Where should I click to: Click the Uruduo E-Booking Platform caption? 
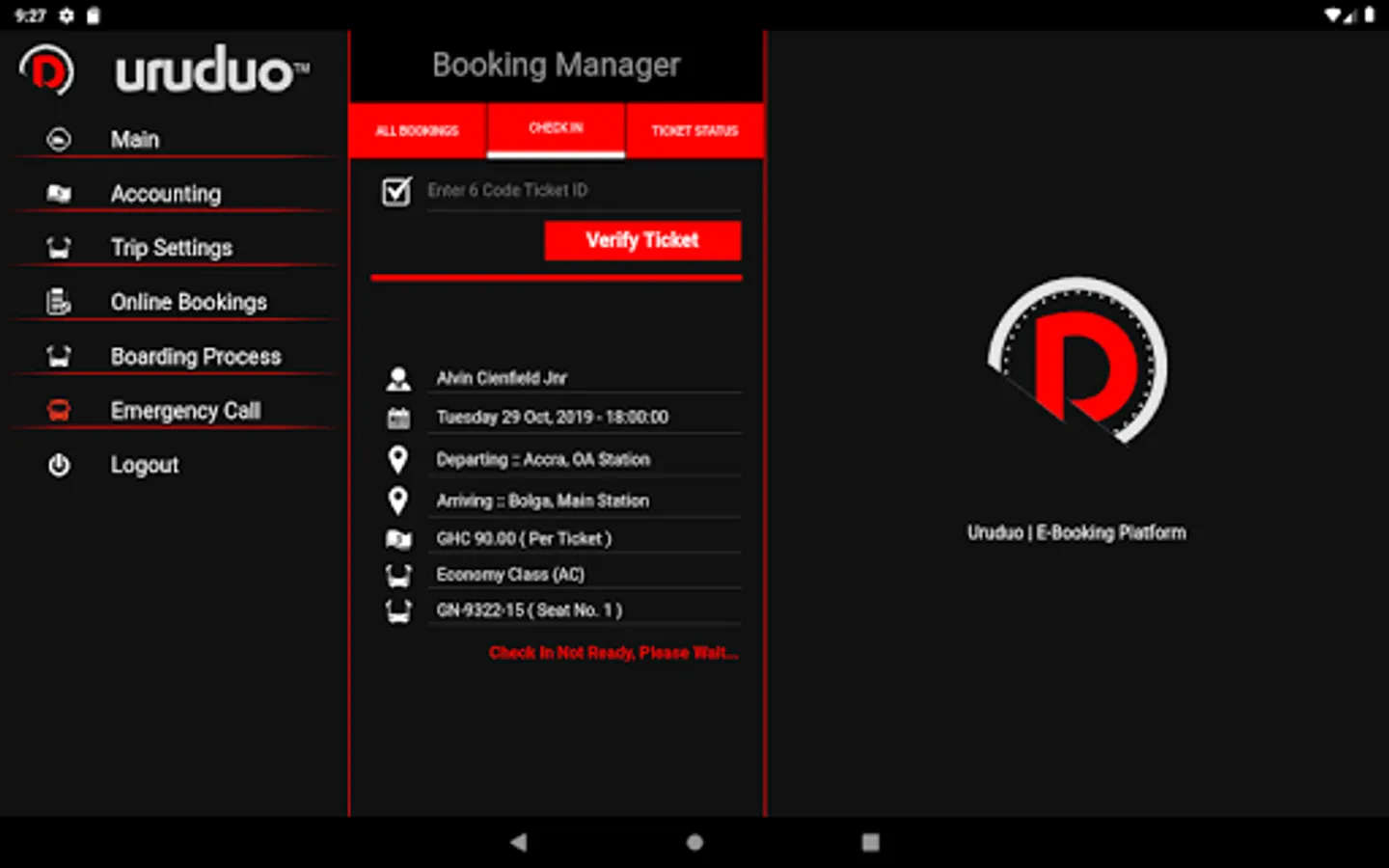(x=1076, y=532)
